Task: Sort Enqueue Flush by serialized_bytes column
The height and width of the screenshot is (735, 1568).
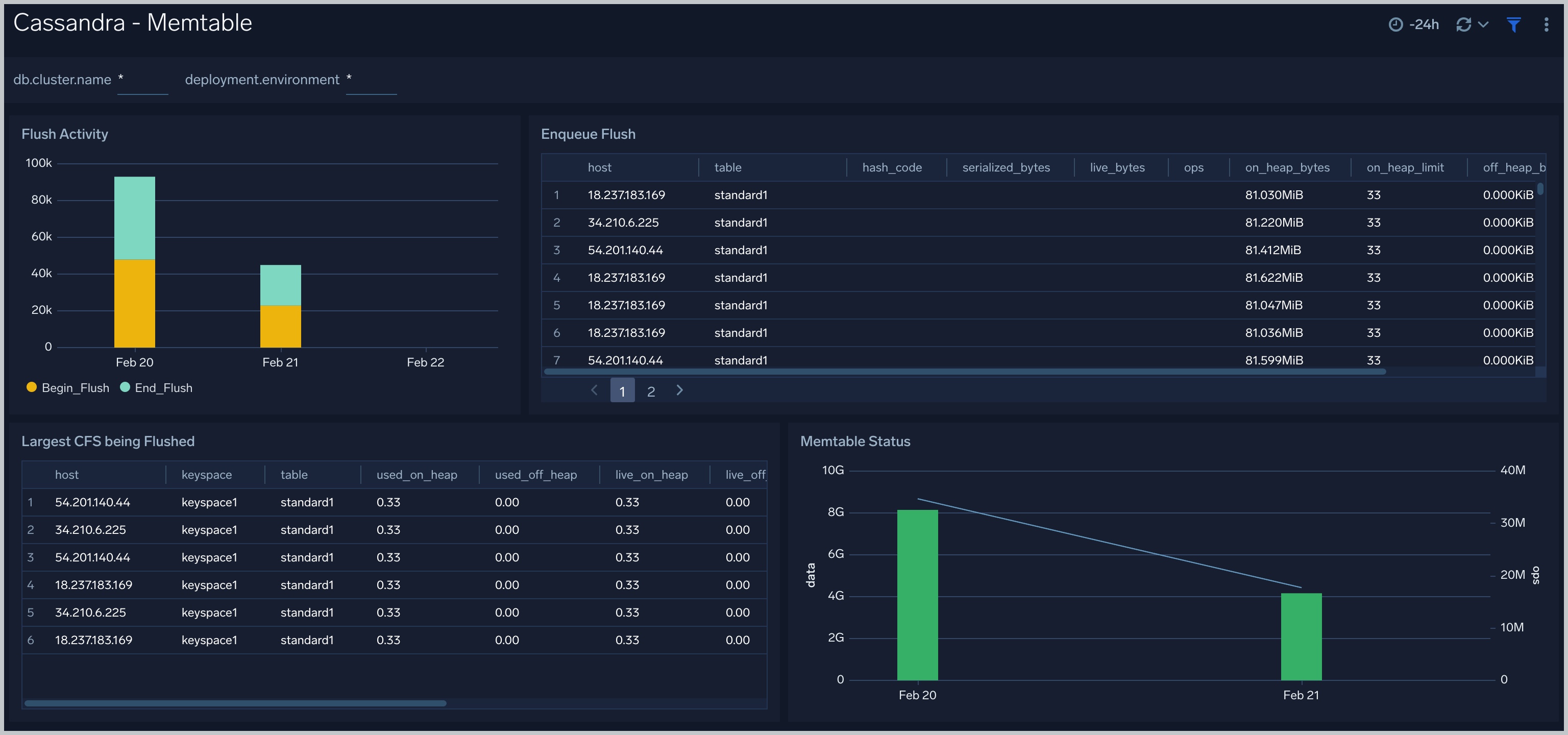Action: (1006, 167)
